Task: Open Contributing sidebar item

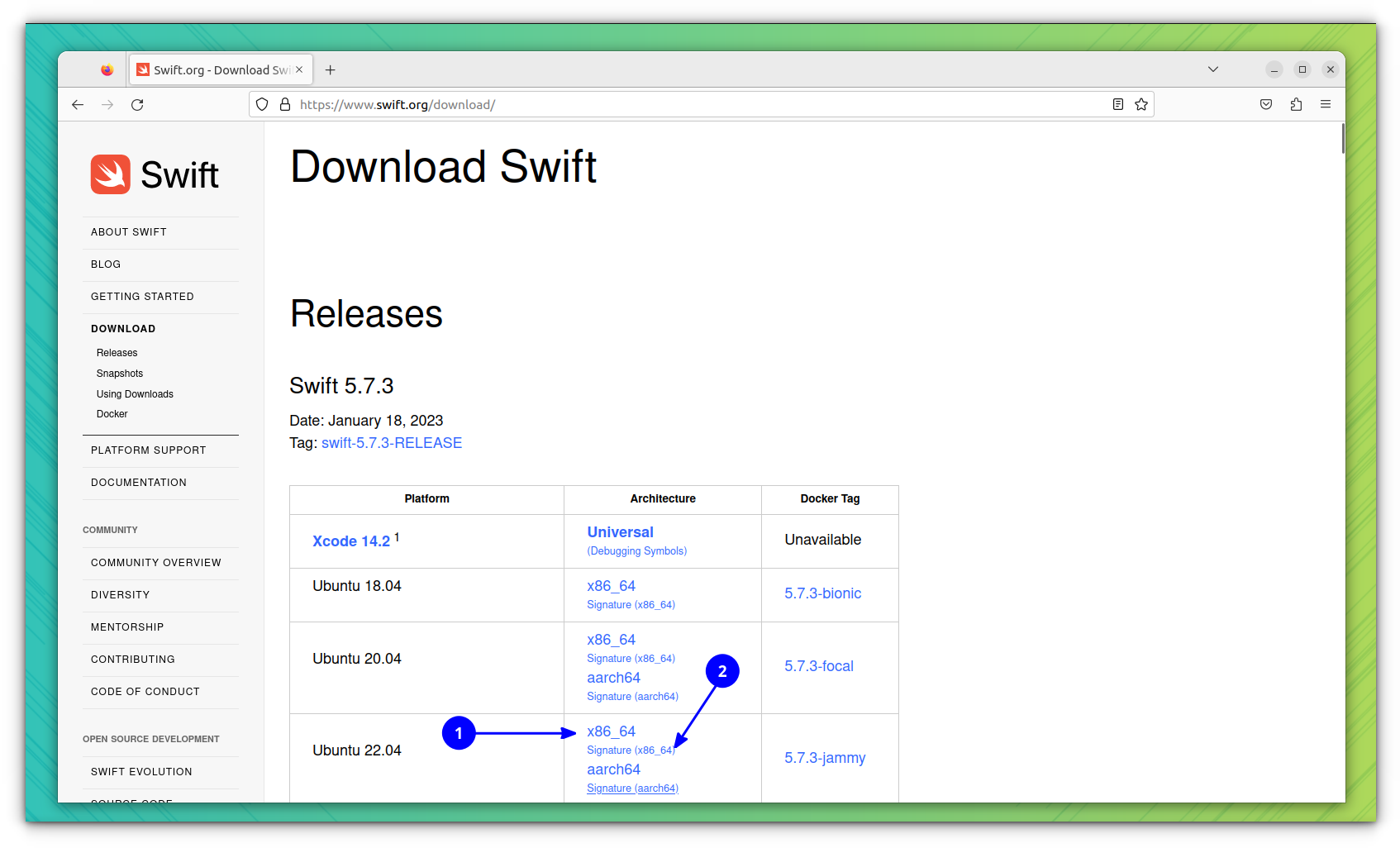Action: (133, 660)
